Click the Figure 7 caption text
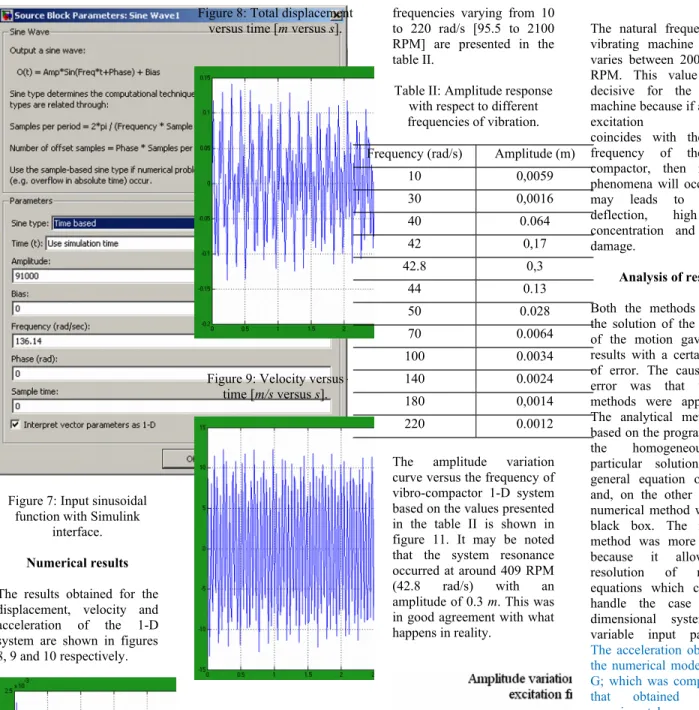Screen dimensions: 699x710 point(77,516)
